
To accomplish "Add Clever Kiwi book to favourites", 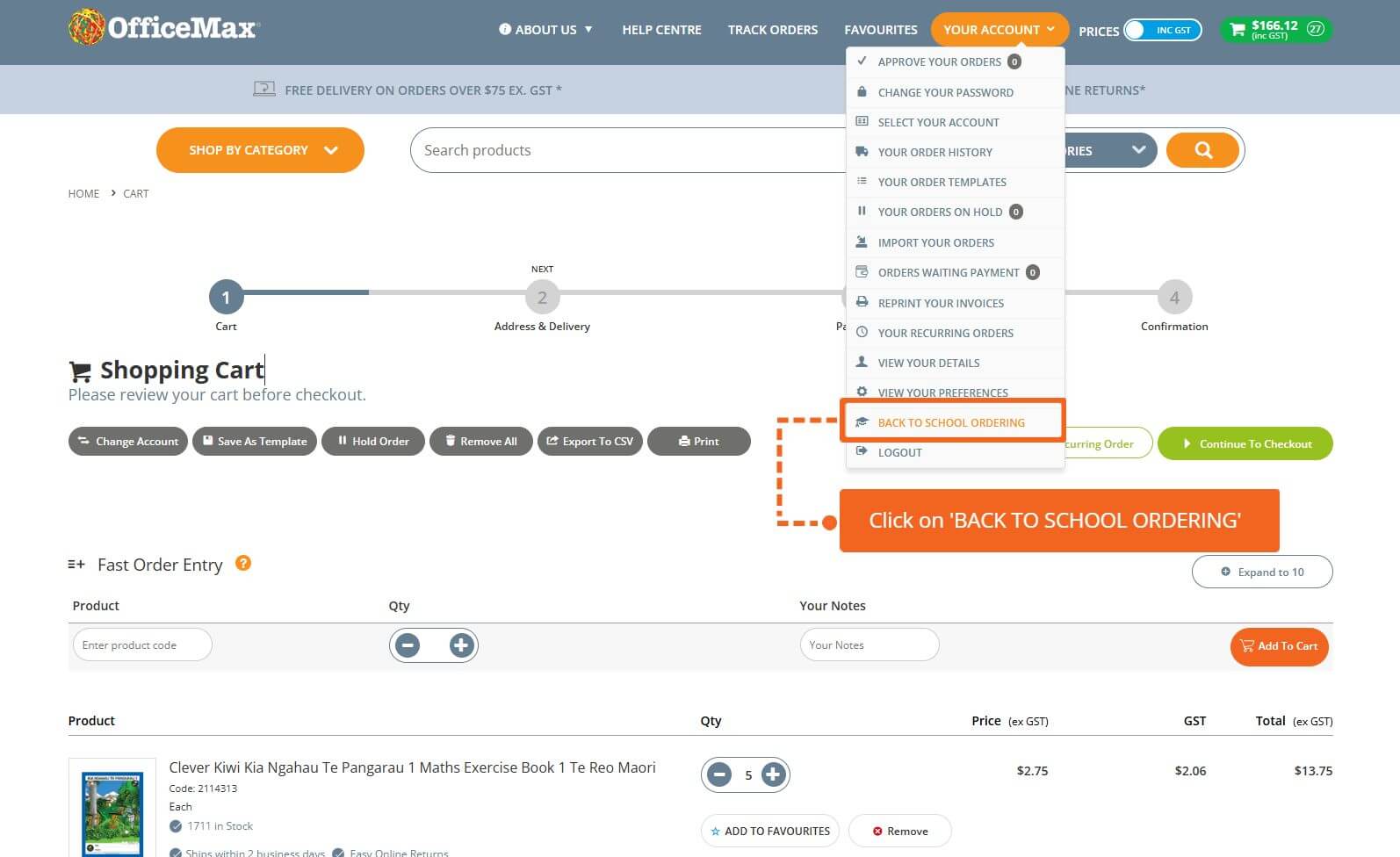I will 769,831.
